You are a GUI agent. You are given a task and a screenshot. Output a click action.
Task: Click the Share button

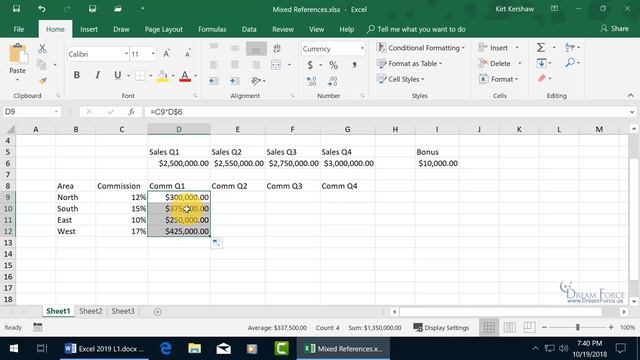pos(615,29)
